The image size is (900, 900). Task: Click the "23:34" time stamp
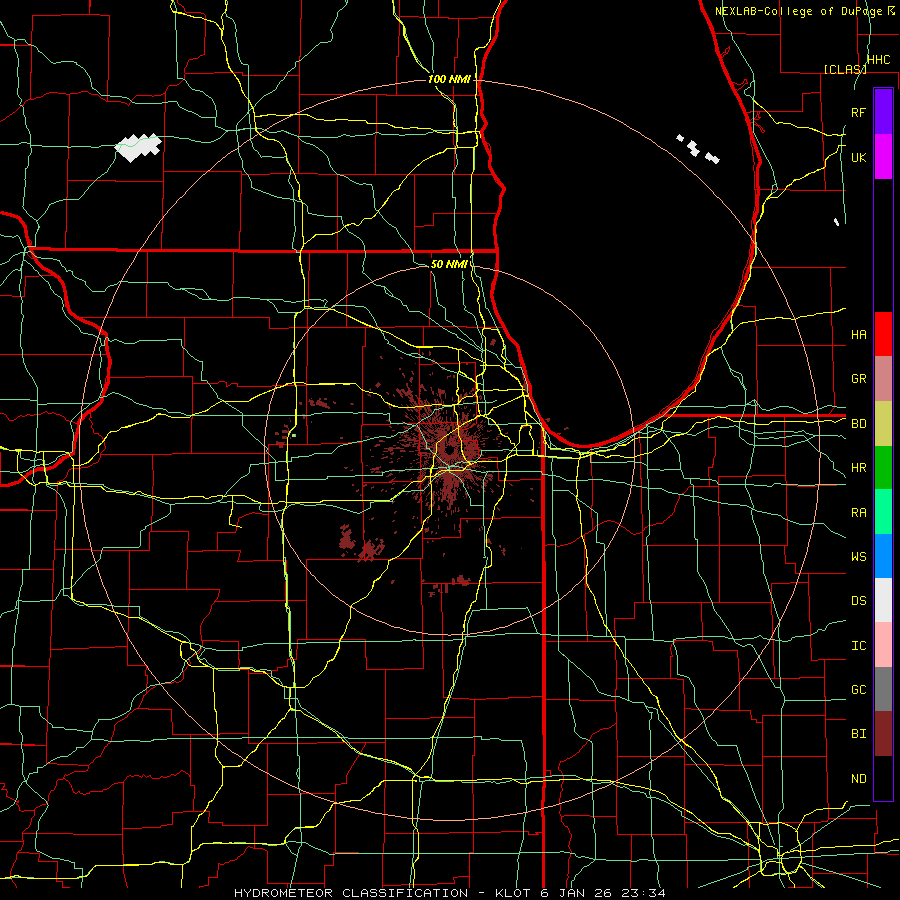click(644, 893)
